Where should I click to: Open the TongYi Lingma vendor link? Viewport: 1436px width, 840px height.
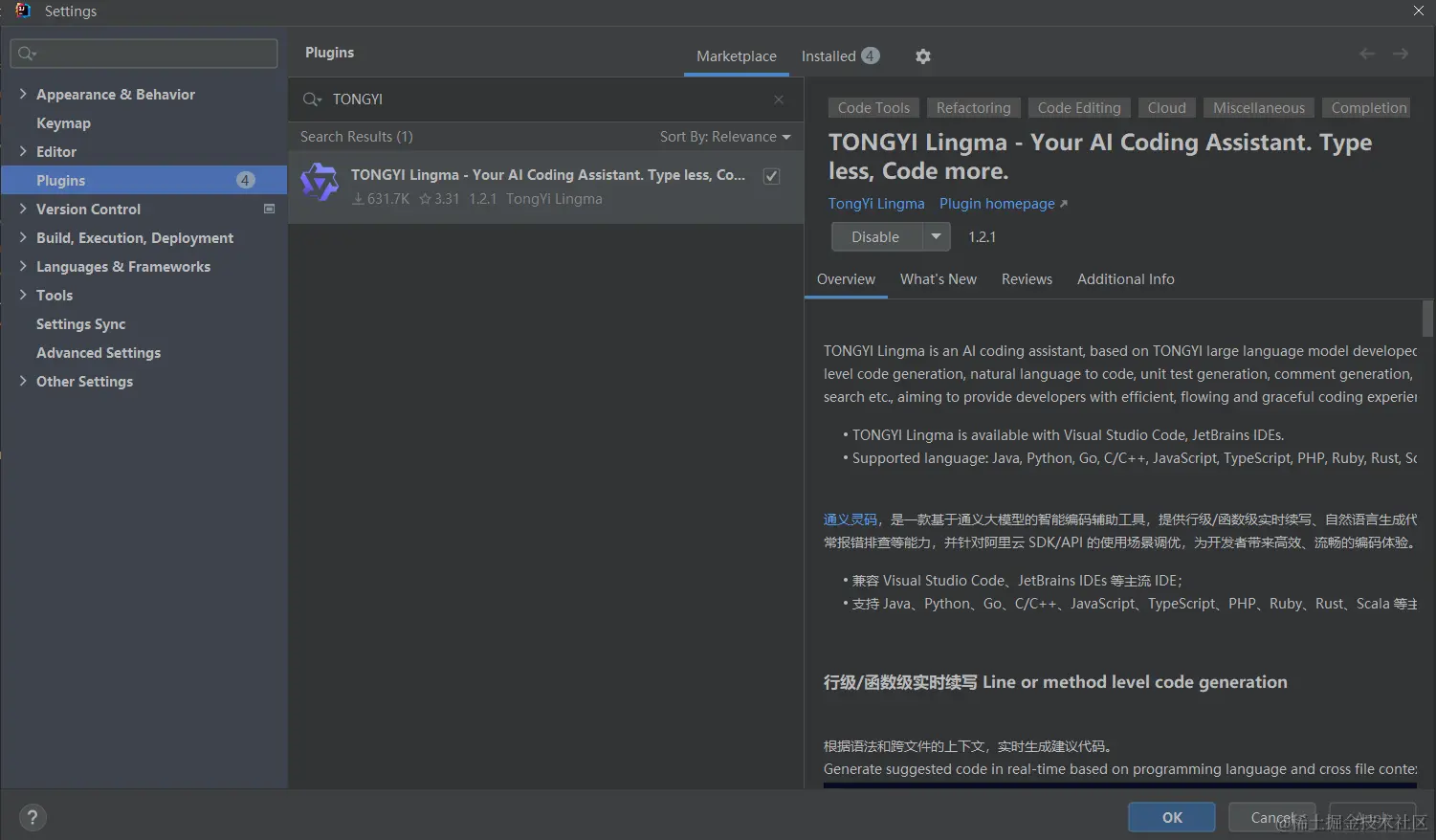point(876,204)
